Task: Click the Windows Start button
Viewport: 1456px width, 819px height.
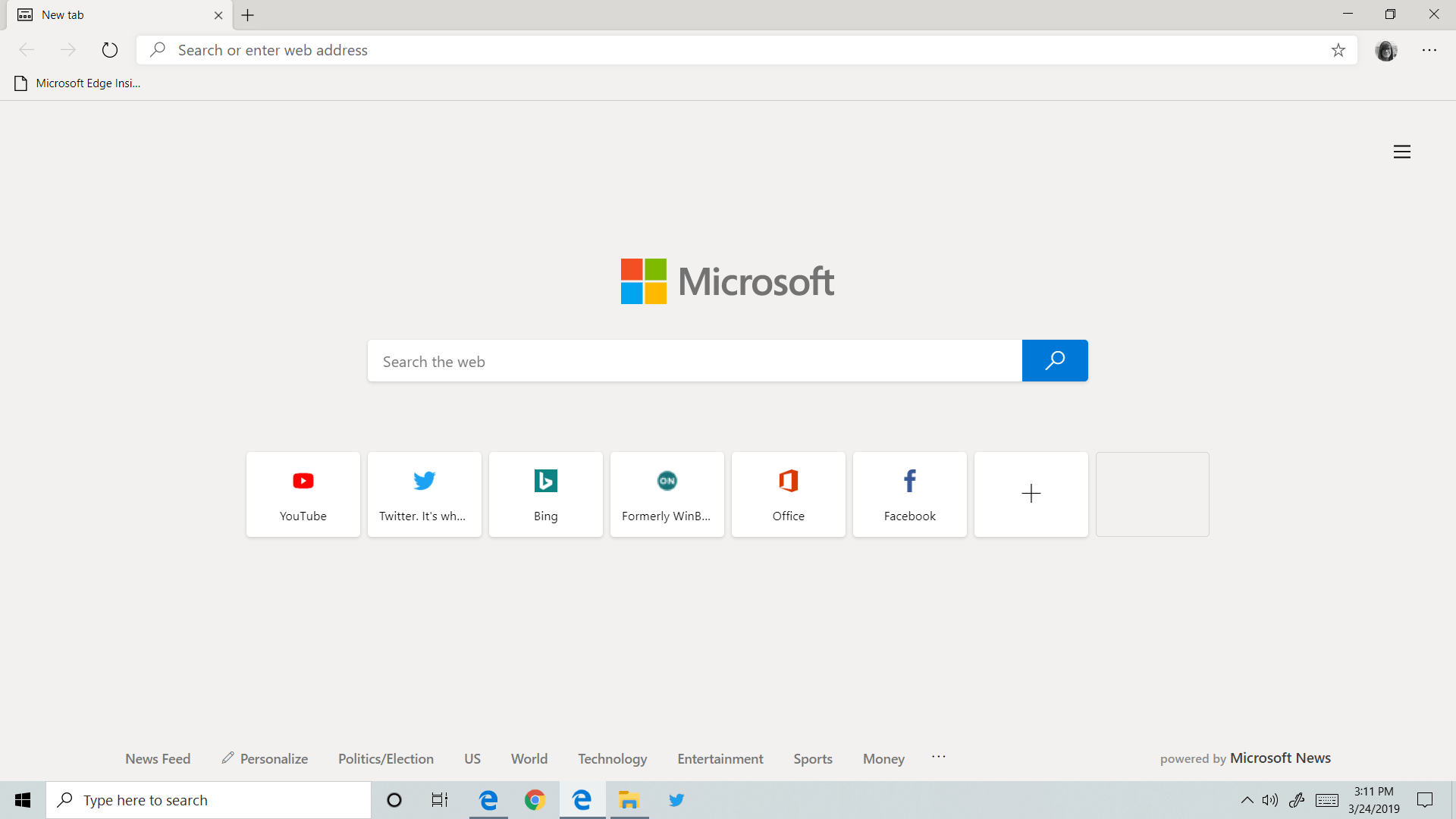Action: tap(23, 799)
